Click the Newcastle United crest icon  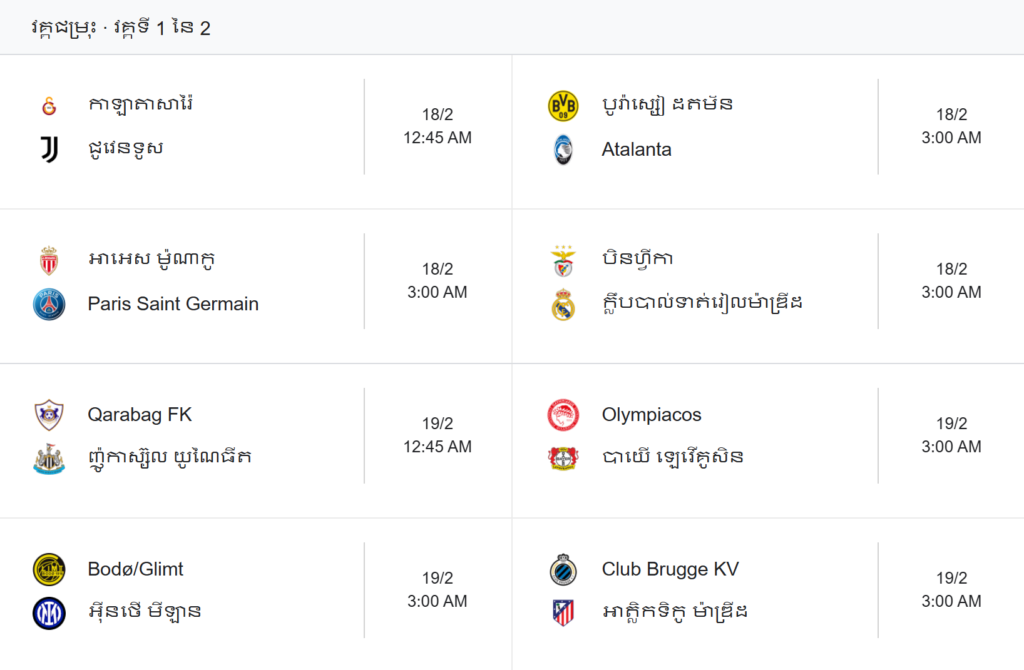coord(49,459)
